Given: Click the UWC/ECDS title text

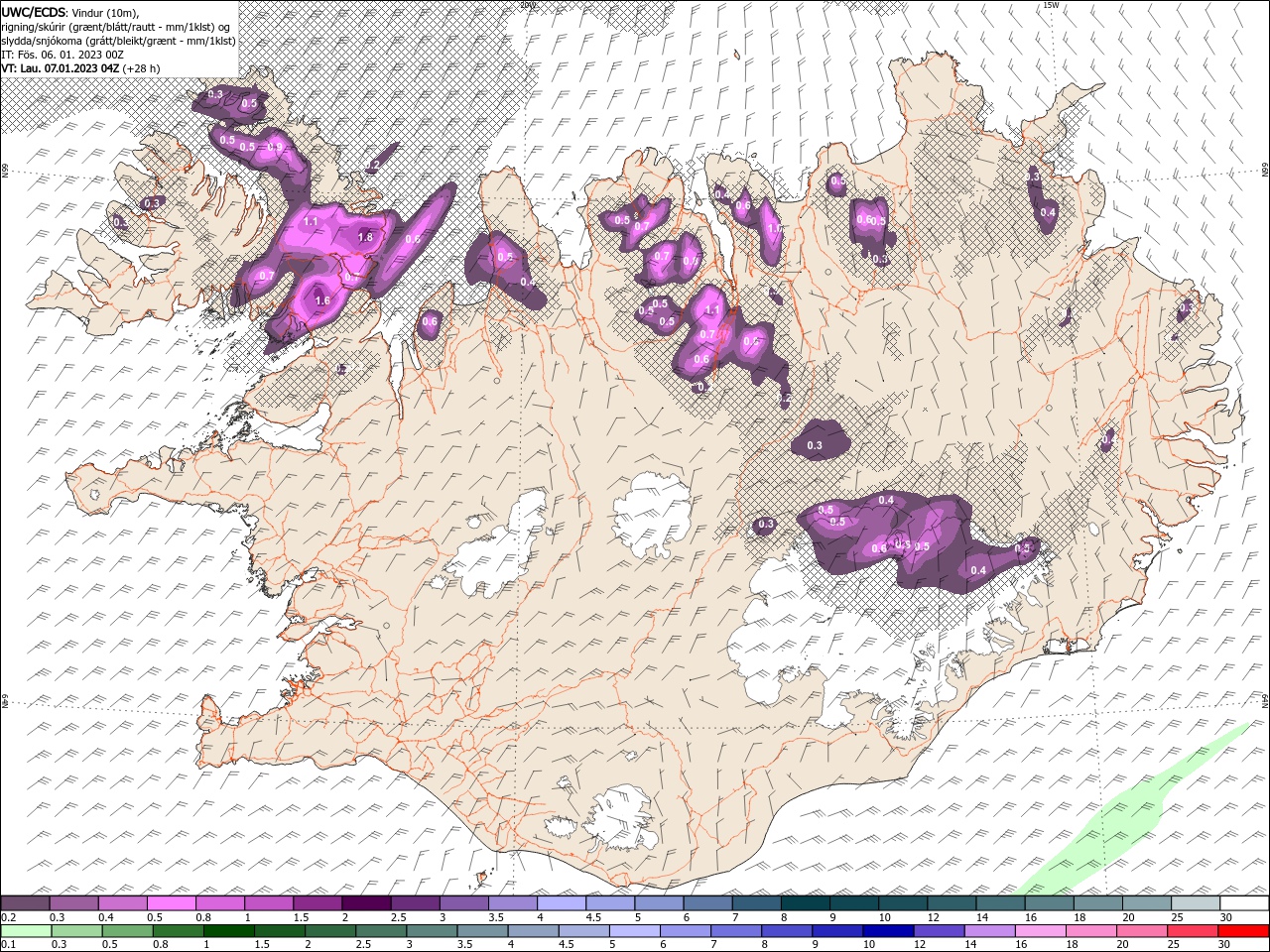Looking at the screenshot, I should pos(34,12).
